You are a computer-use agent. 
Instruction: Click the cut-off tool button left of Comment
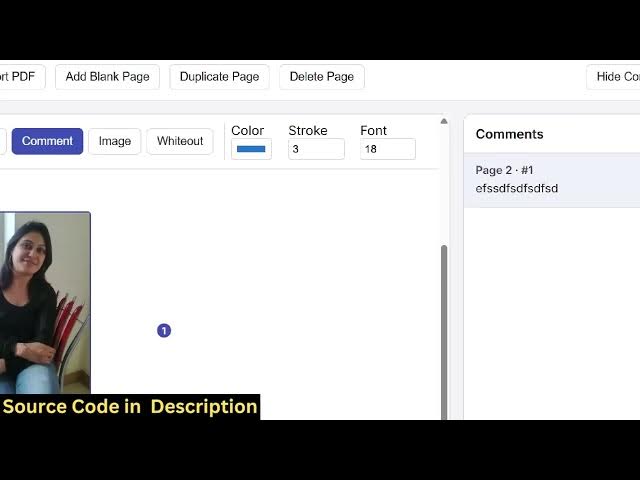[3, 141]
